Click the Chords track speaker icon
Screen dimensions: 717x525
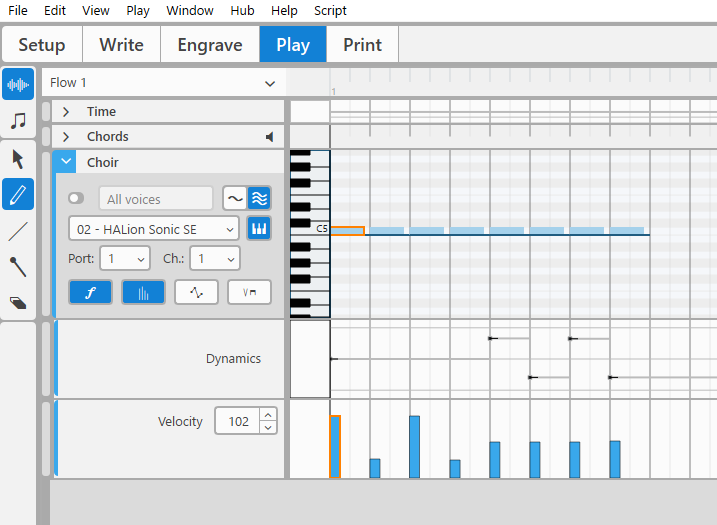pos(269,137)
